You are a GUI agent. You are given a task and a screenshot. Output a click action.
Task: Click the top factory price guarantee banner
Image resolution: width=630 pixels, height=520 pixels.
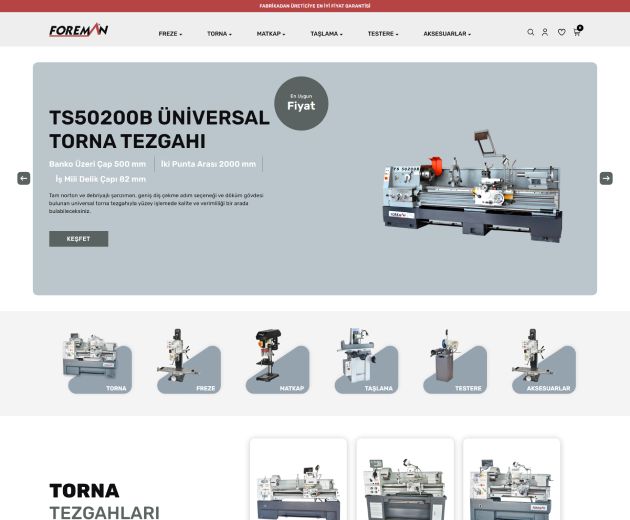point(315,6)
